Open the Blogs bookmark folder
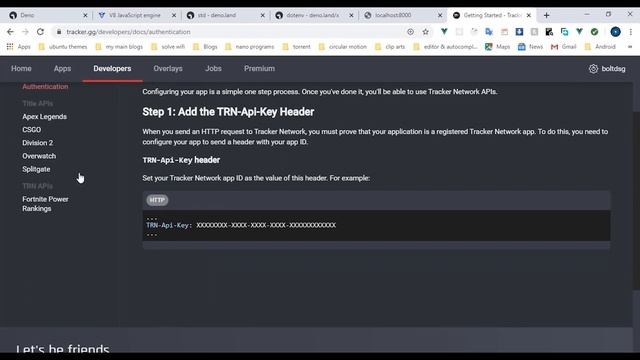 pyautogui.click(x=205, y=47)
